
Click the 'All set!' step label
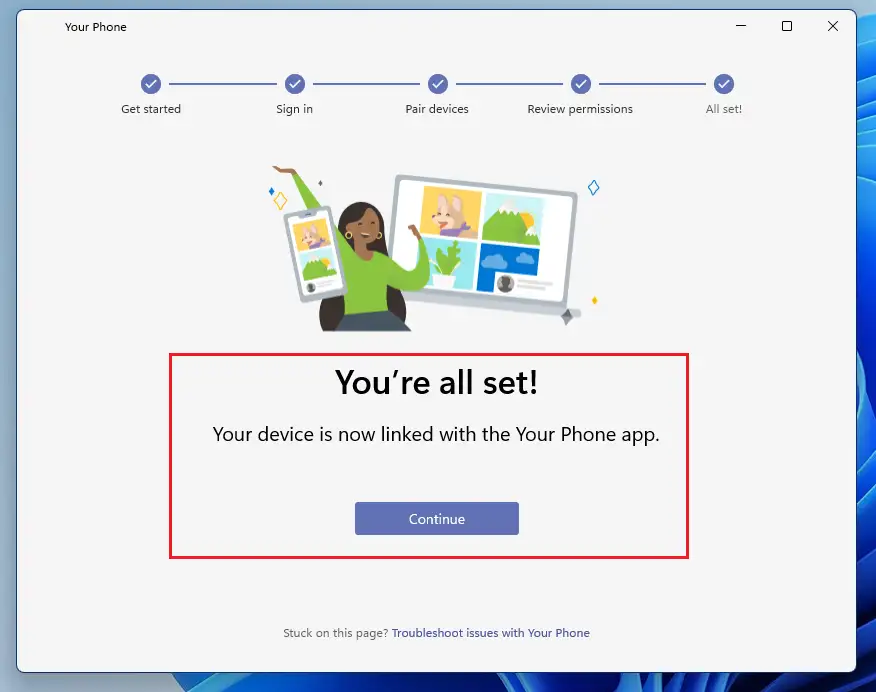point(723,109)
